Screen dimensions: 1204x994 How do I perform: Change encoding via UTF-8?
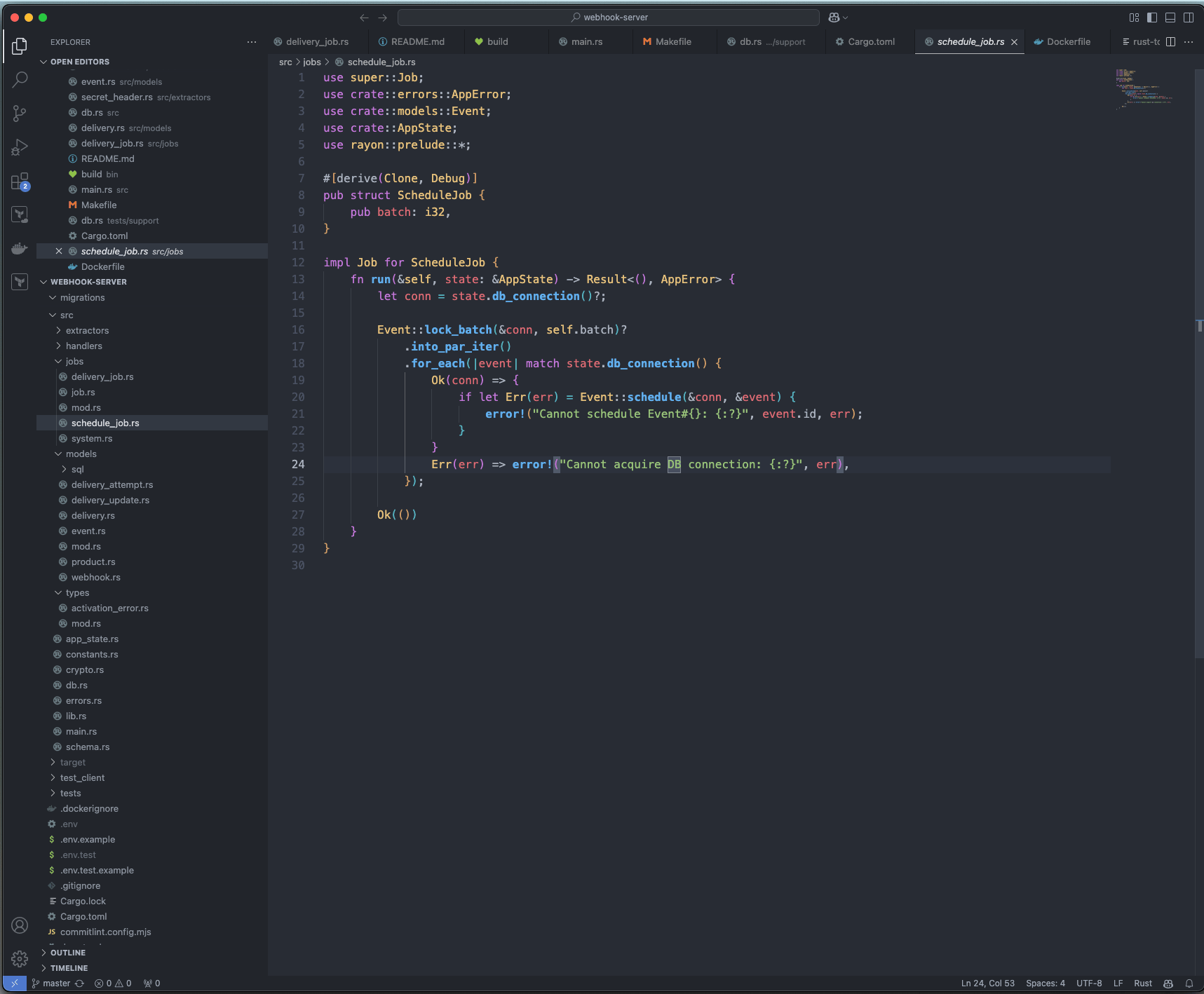1089,983
